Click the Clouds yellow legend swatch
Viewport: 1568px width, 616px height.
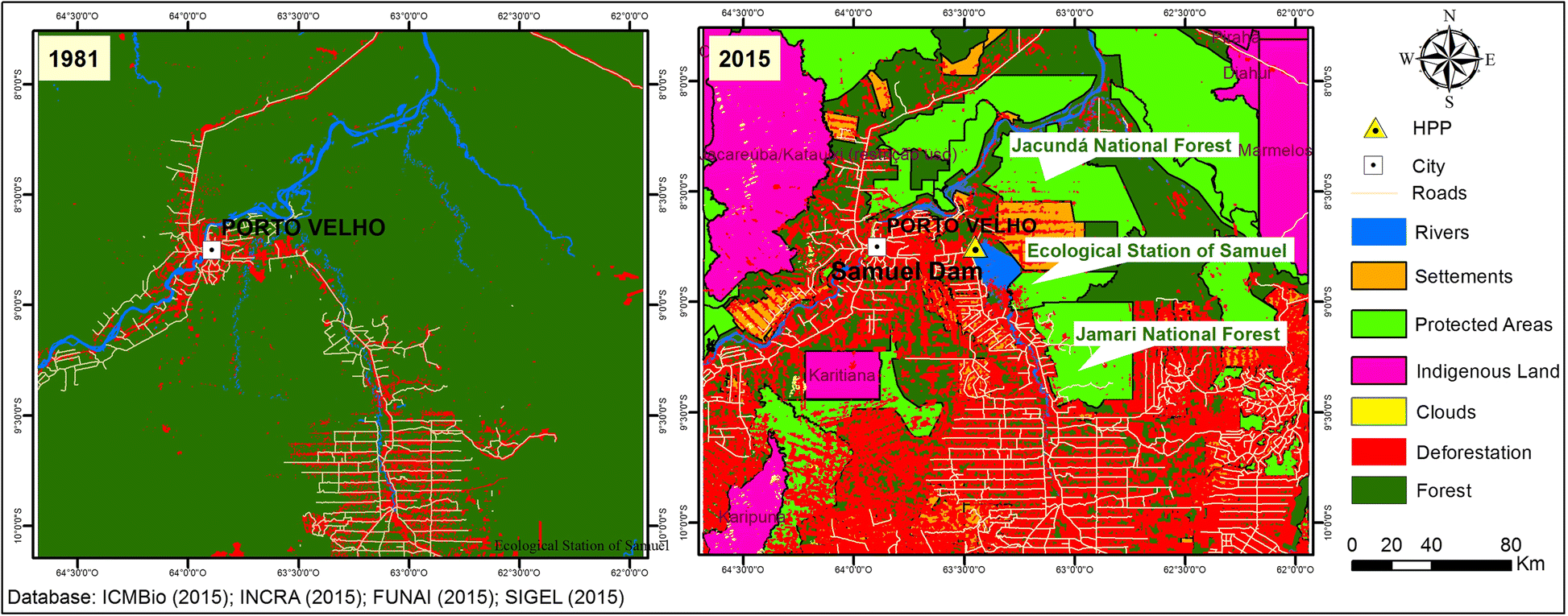[x=1379, y=411]
